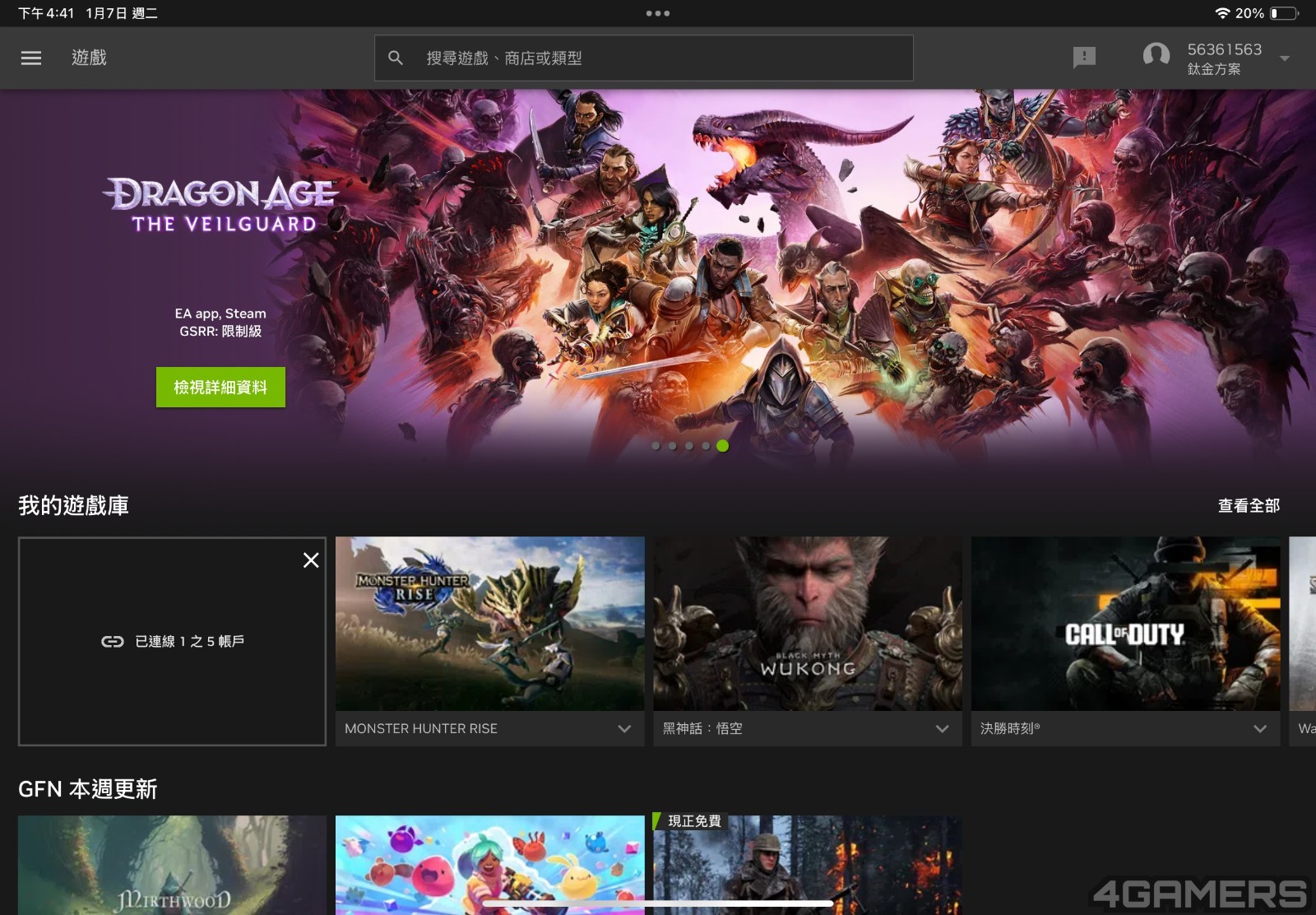Open the Slime Rancher colorful thumbnail
Viewport: 1316px width, 915px height.
tap(490, 865)
